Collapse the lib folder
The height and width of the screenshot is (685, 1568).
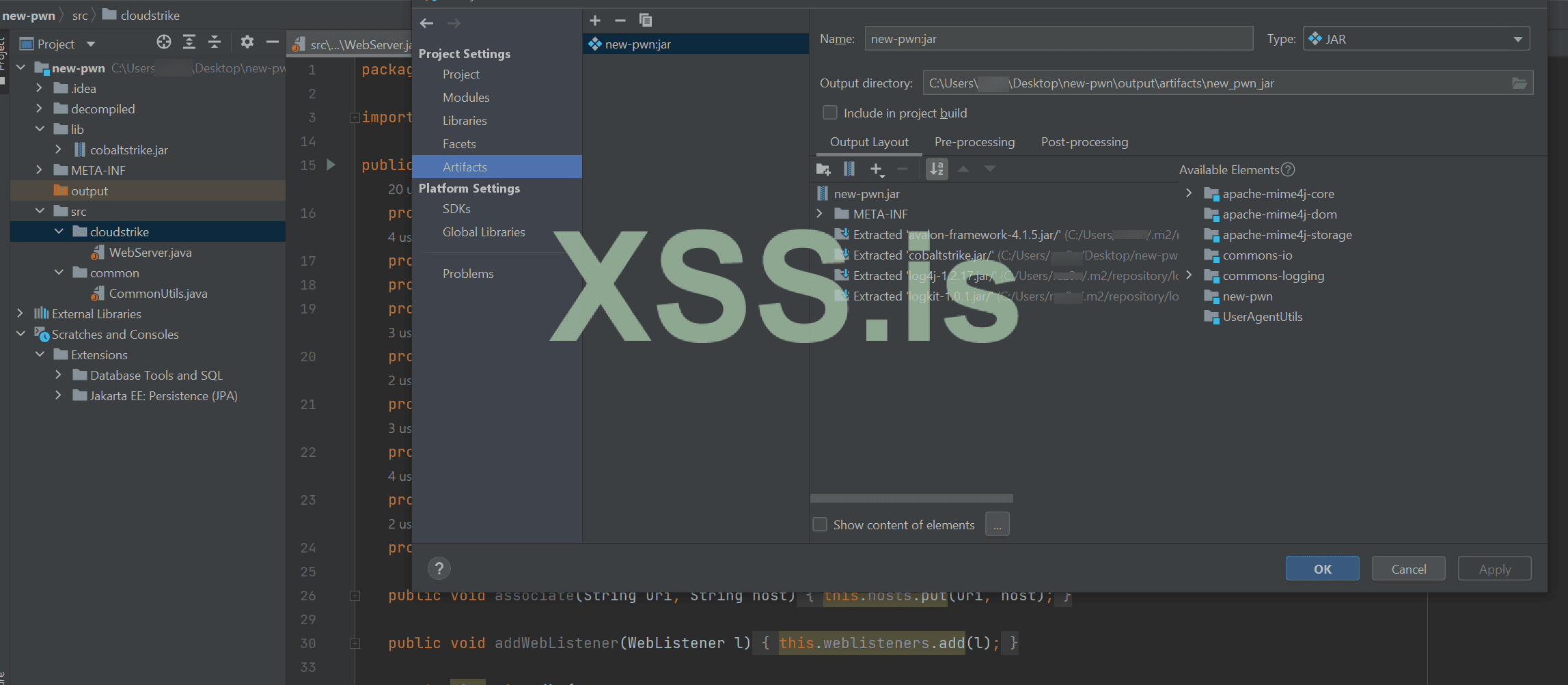pyautogui.click(x=39, y=129)
